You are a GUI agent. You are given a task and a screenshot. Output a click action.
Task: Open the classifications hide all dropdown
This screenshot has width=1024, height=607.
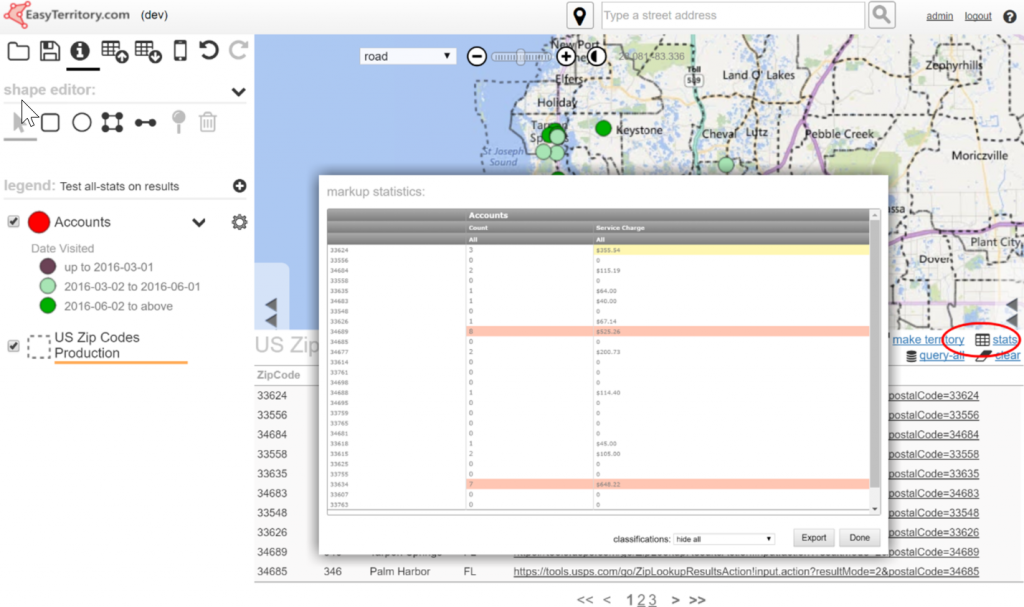click(724, 538)
